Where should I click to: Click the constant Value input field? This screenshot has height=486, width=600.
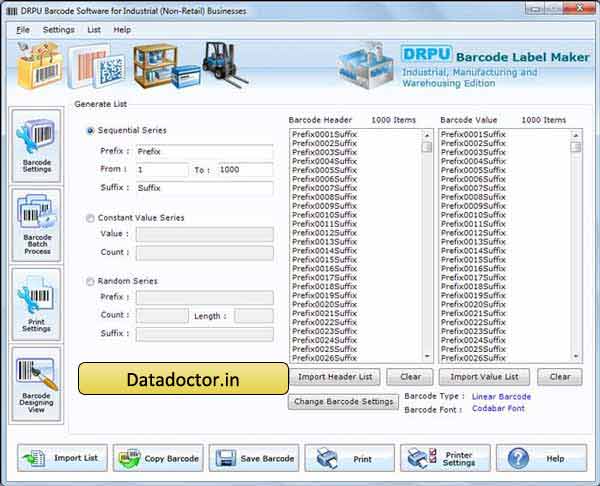click(204, 234)
